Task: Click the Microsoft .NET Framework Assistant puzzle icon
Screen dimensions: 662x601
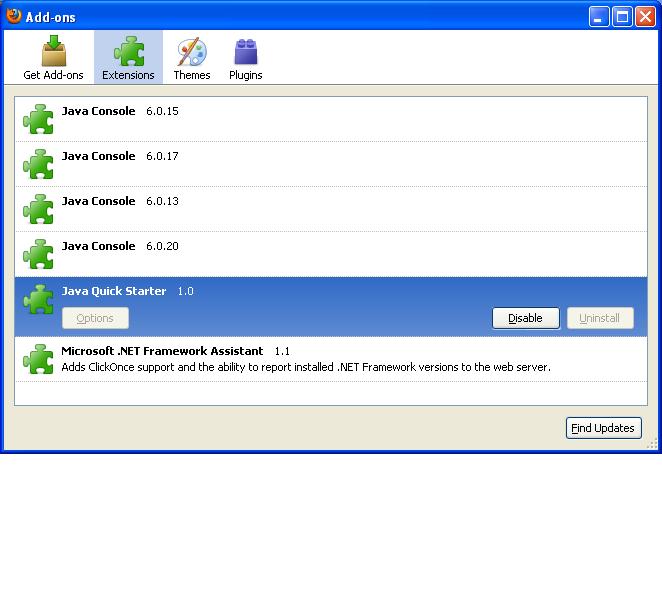Action: tap(38, 359)
